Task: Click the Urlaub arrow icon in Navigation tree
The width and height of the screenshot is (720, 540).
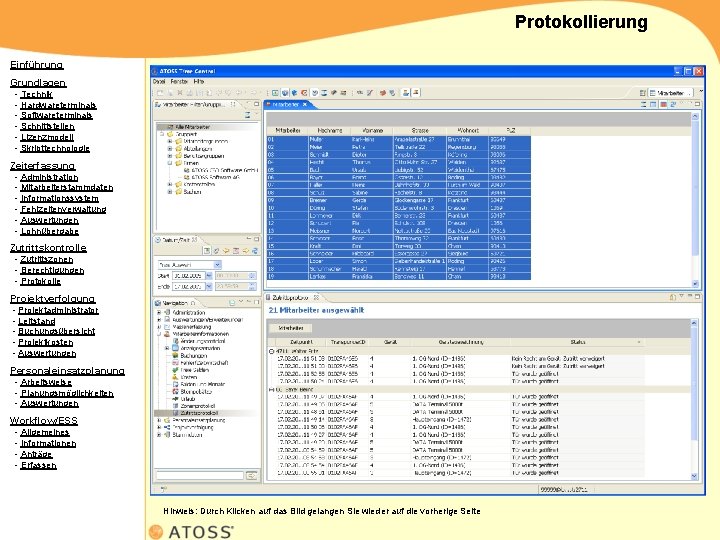Action: pos(175,399)
